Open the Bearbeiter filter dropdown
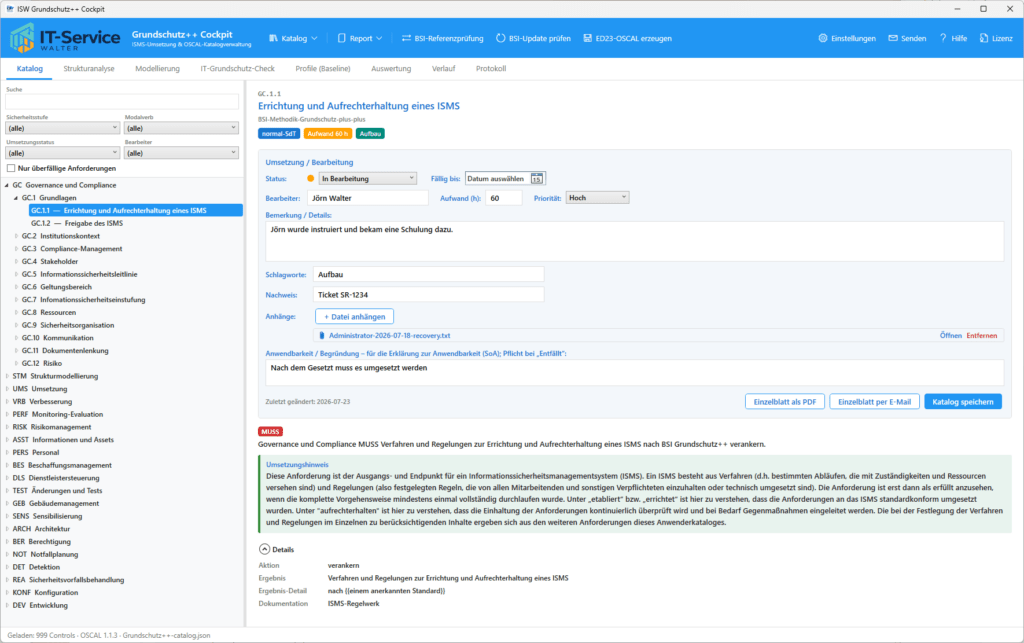Viewport: 1024px width, 643px height. click(182, 153)
